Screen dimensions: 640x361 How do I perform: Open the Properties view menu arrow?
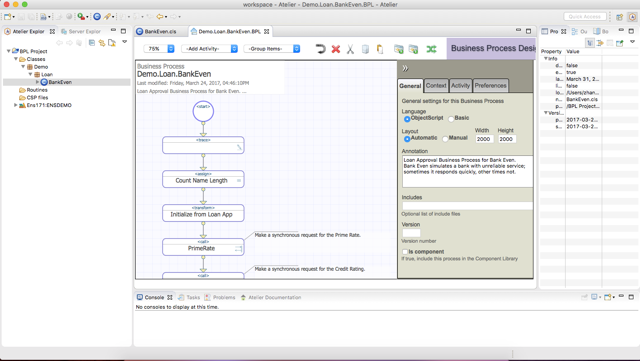point(632,42)
